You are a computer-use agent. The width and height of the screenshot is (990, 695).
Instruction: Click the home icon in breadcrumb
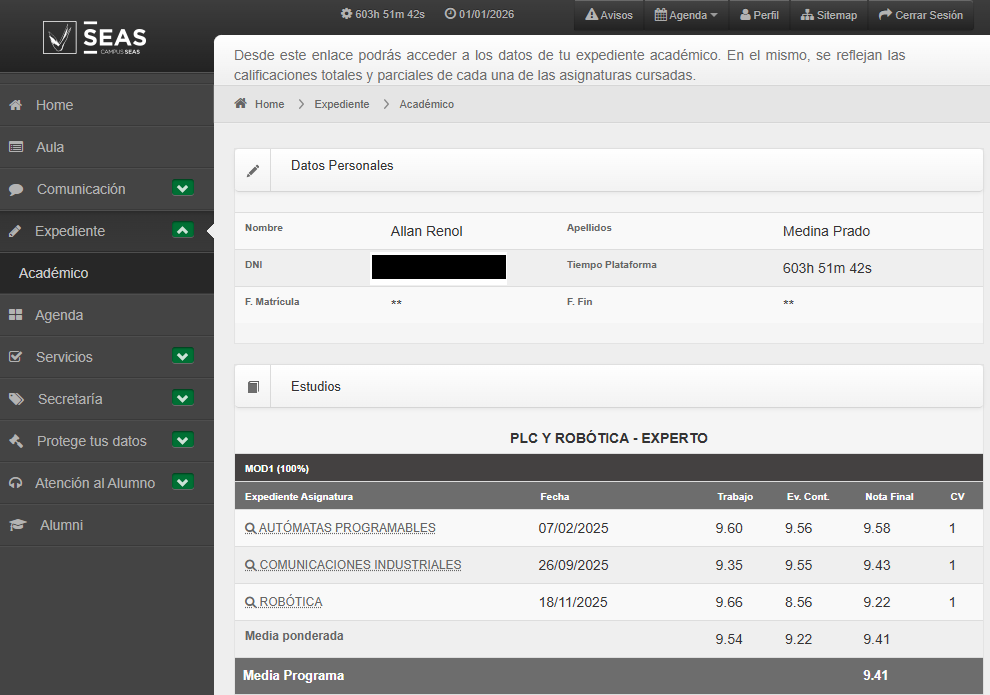click(241, 104)
